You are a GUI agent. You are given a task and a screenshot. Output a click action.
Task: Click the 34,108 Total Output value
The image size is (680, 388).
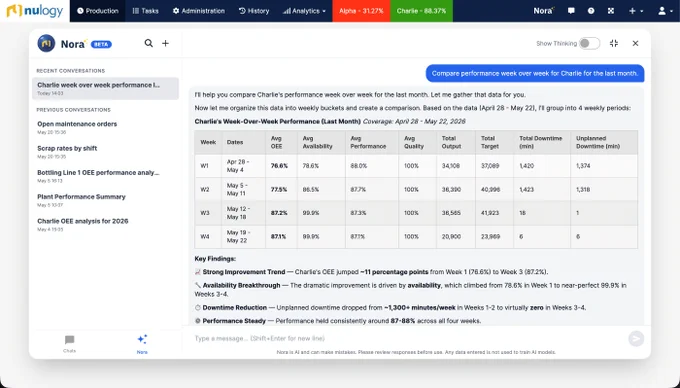coord(451,166)
